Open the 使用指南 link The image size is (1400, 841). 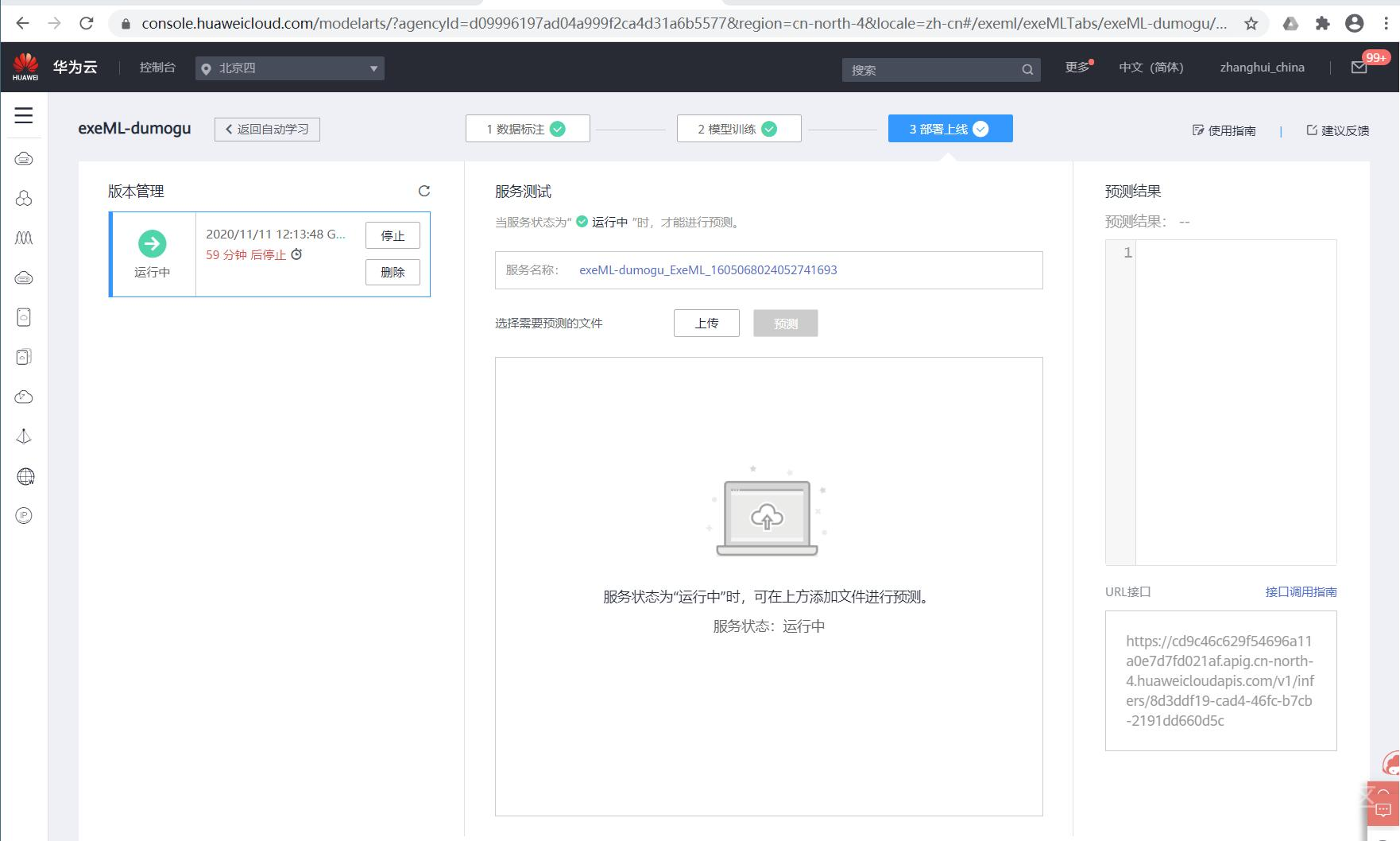[x=1224, y=130]
